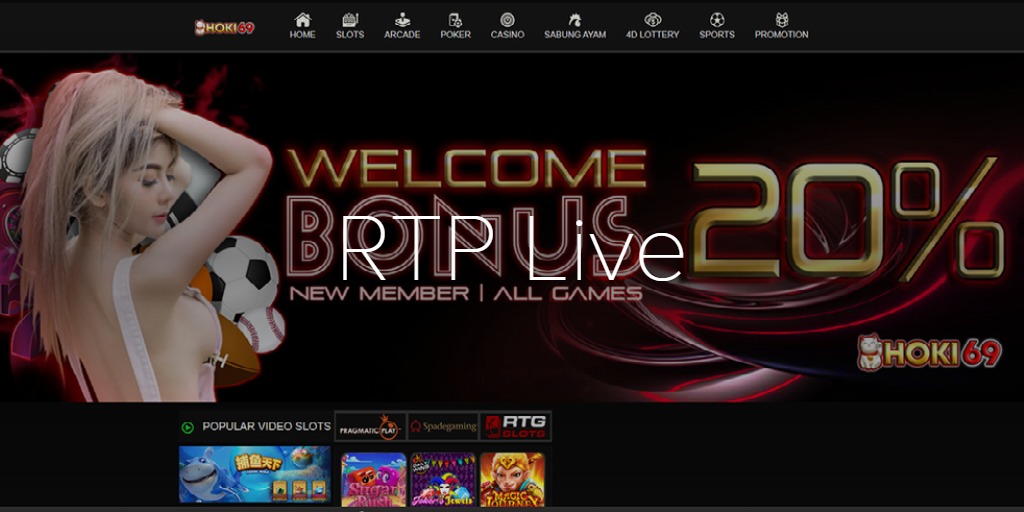1024x512 pixels.
Task: Switch to the Spadegaming provider tab
Action: pyautogui.click(x=442, y=426)
